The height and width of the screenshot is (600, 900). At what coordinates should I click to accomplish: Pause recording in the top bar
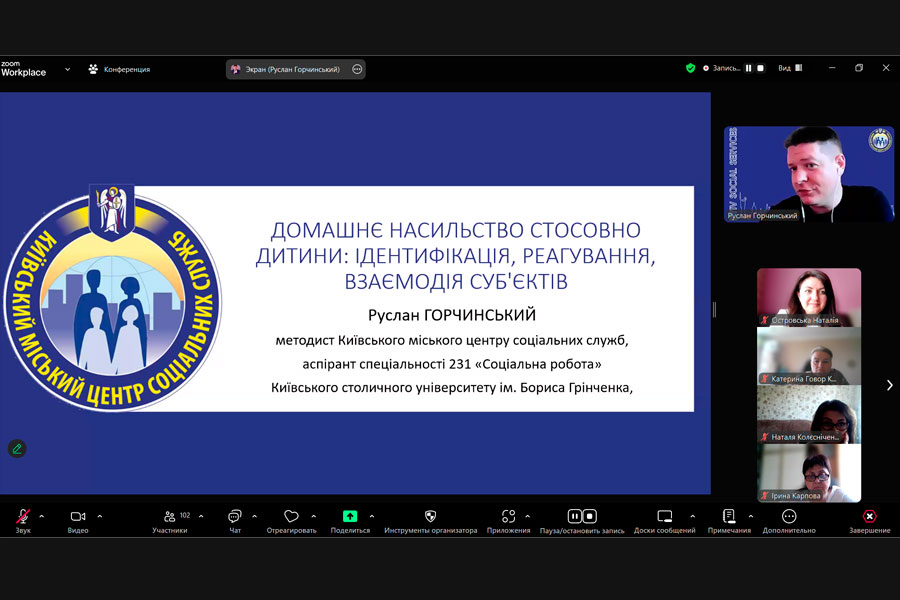pos(748,68)
